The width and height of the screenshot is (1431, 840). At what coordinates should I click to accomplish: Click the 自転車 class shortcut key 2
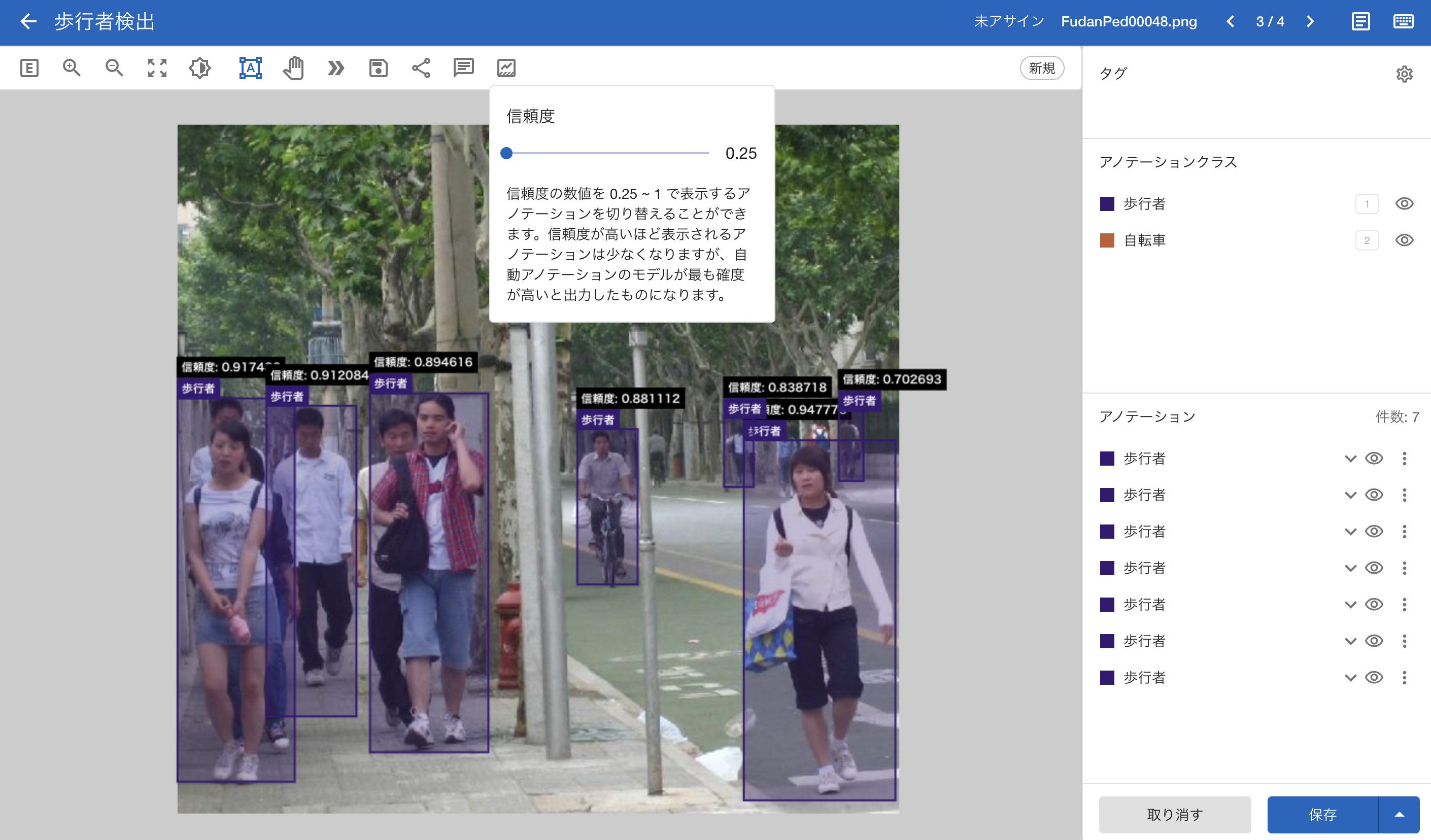tap(1367, 240)
